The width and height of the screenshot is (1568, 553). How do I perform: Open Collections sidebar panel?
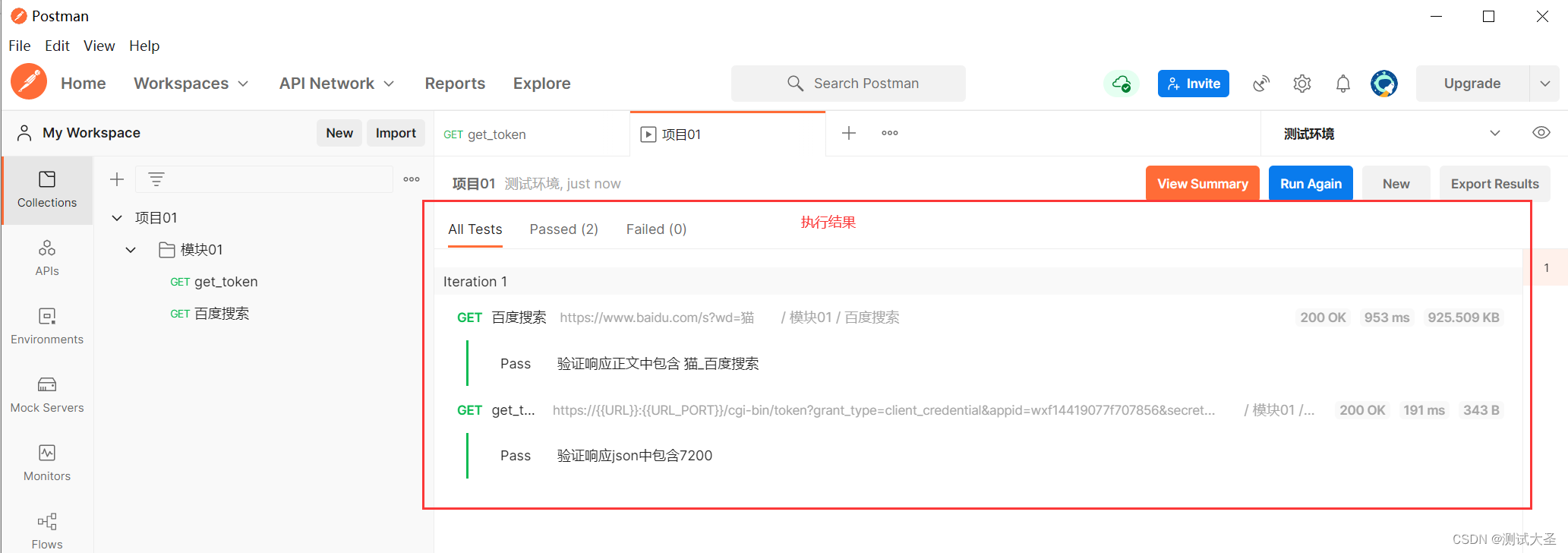(x=47, y=190)
